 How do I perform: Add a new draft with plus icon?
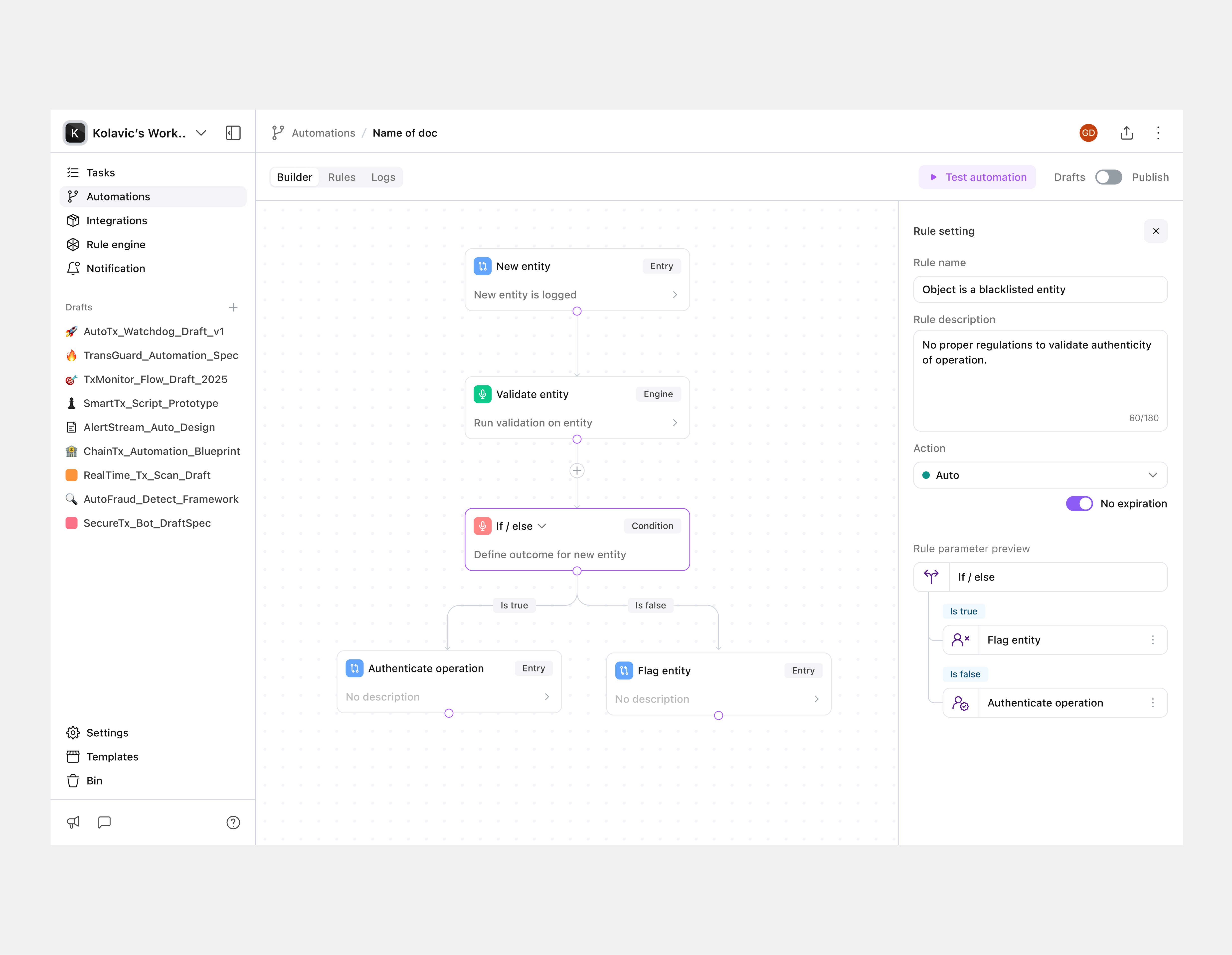[233, 308]
